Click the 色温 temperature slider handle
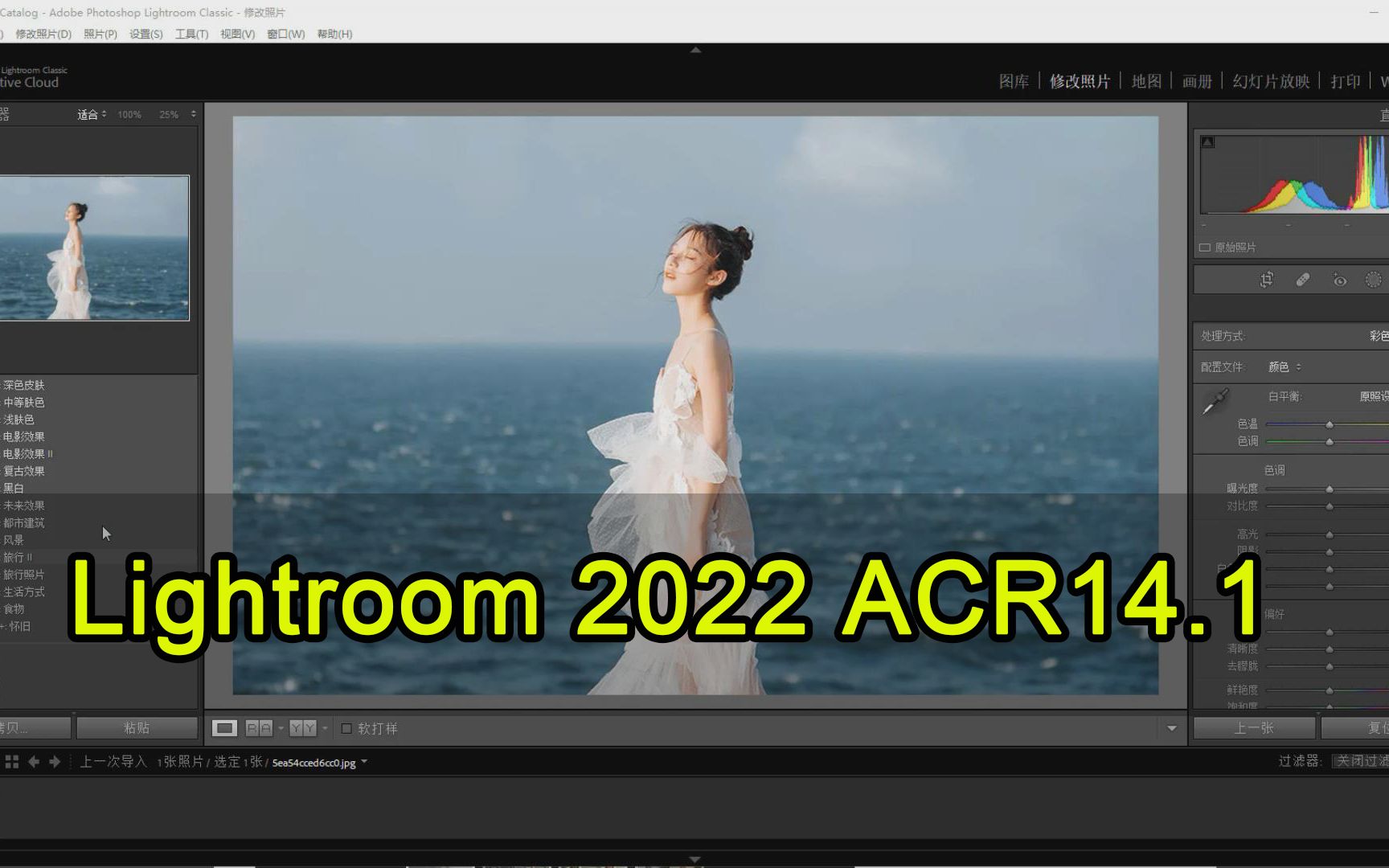The image size is (1389, 868). click(1330, 424)
